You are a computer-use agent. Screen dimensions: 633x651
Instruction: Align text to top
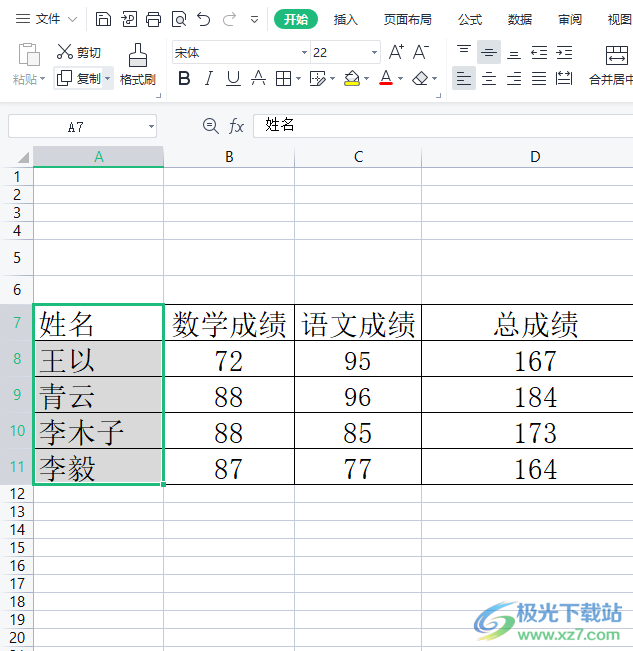[464, 51]
